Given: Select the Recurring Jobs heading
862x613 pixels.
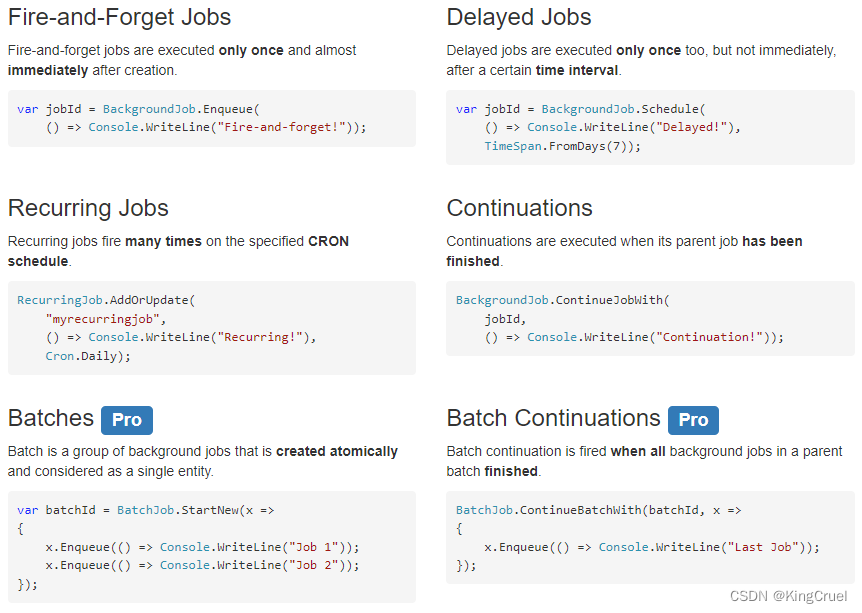Looking at the screenshot, I should (88, 208).
